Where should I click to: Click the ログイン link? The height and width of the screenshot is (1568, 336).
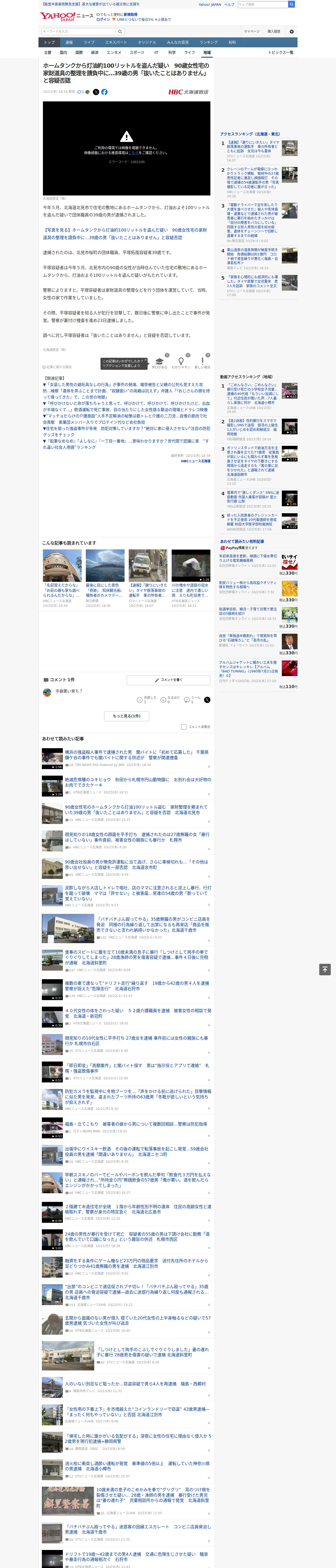103,20
